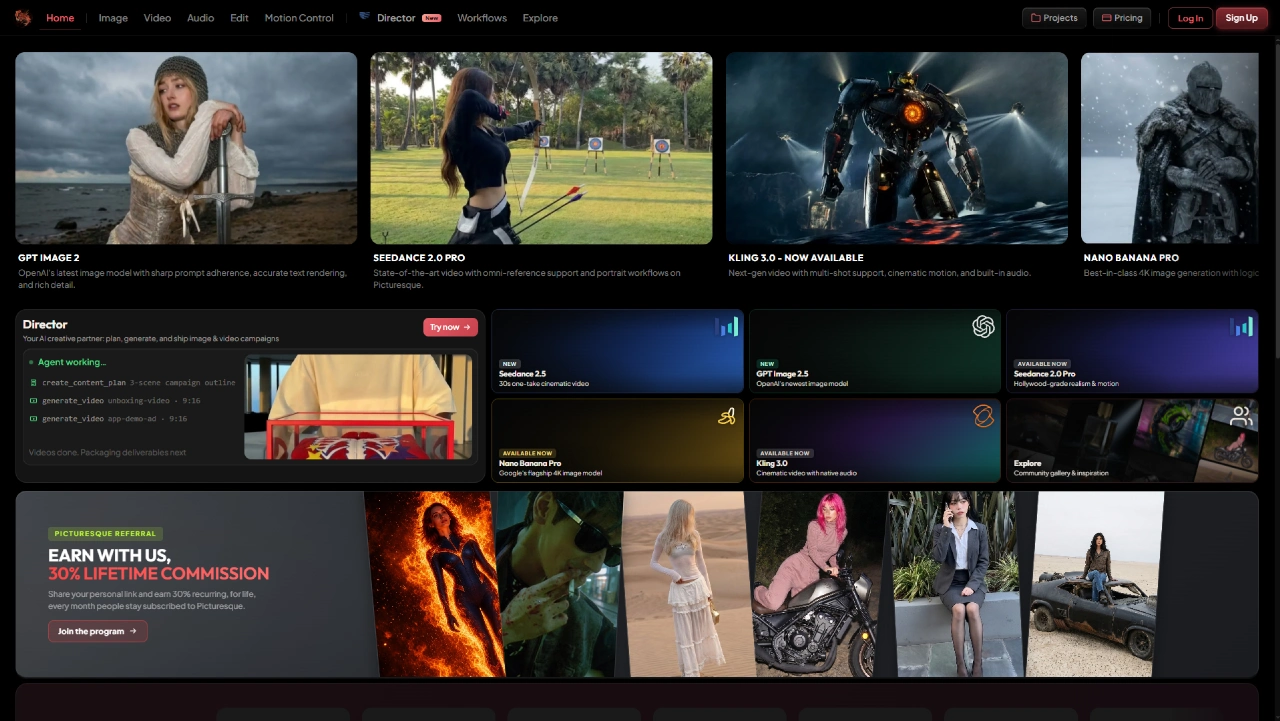Click the folder icon on the Projects button

pos(1035,18)
